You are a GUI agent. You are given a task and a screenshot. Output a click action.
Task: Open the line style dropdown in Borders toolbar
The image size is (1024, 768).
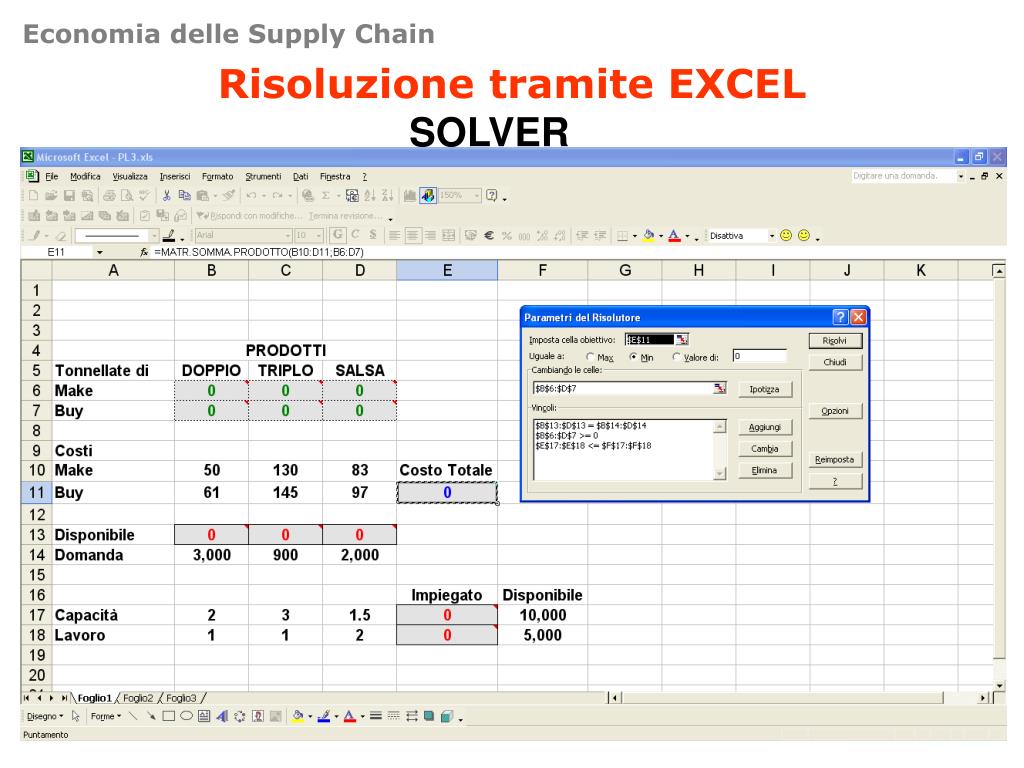[154, 235]
